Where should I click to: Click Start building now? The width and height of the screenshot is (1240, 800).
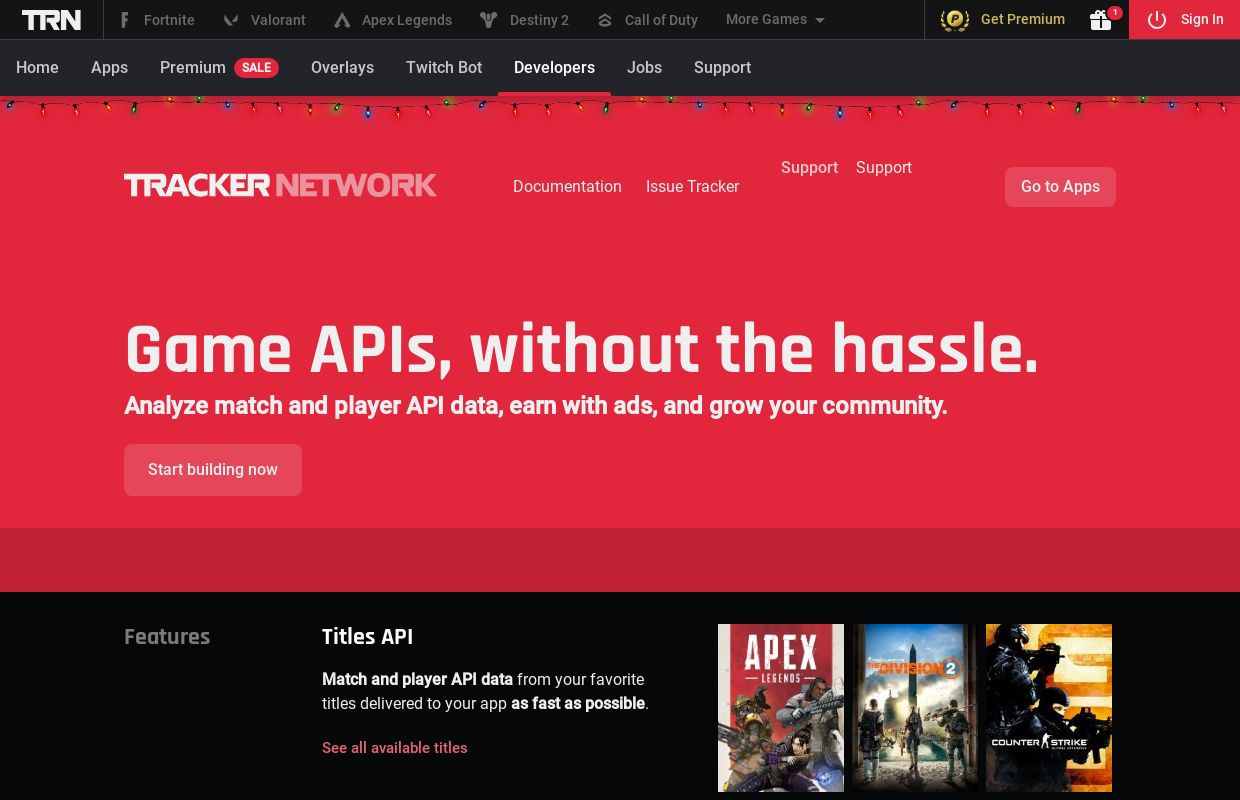(213, 470)
